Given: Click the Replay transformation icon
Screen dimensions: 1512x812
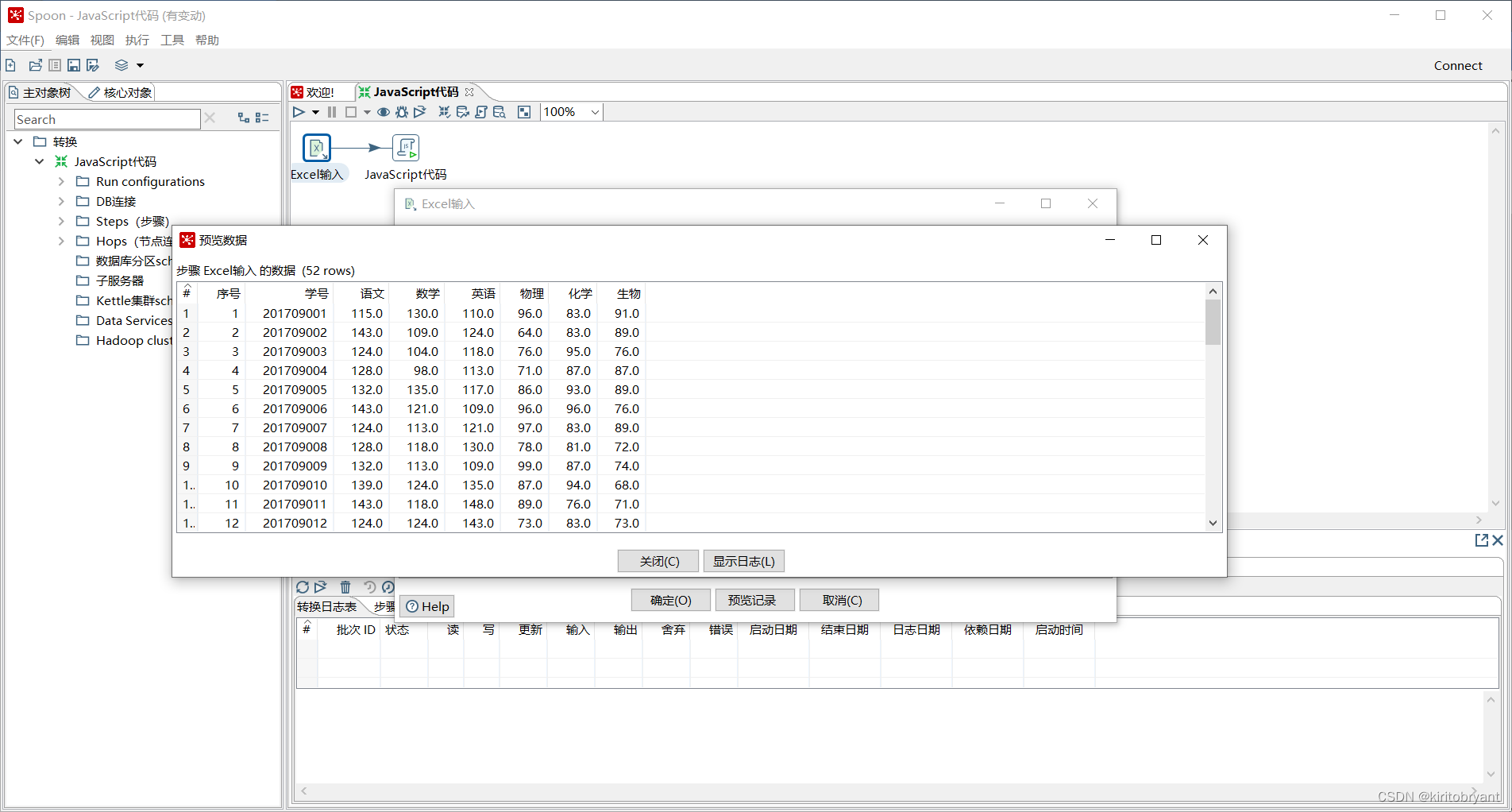Looking at the screenshot, I should pyautogui.click(x=419, y=112).
